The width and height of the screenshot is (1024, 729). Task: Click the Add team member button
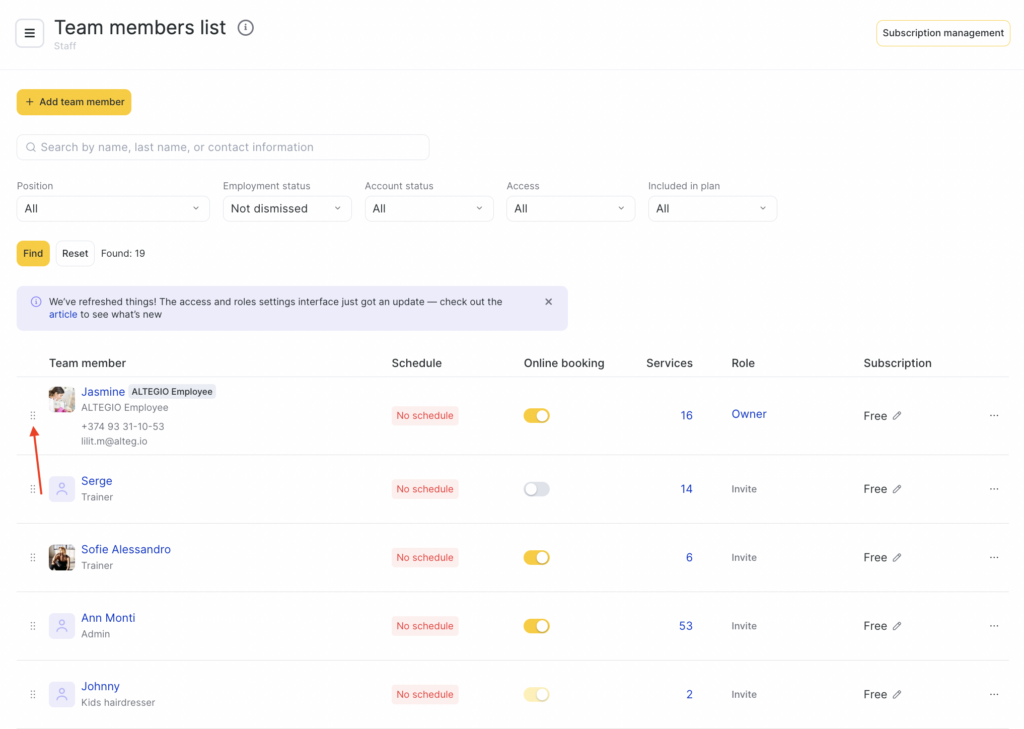pos(74,102)
